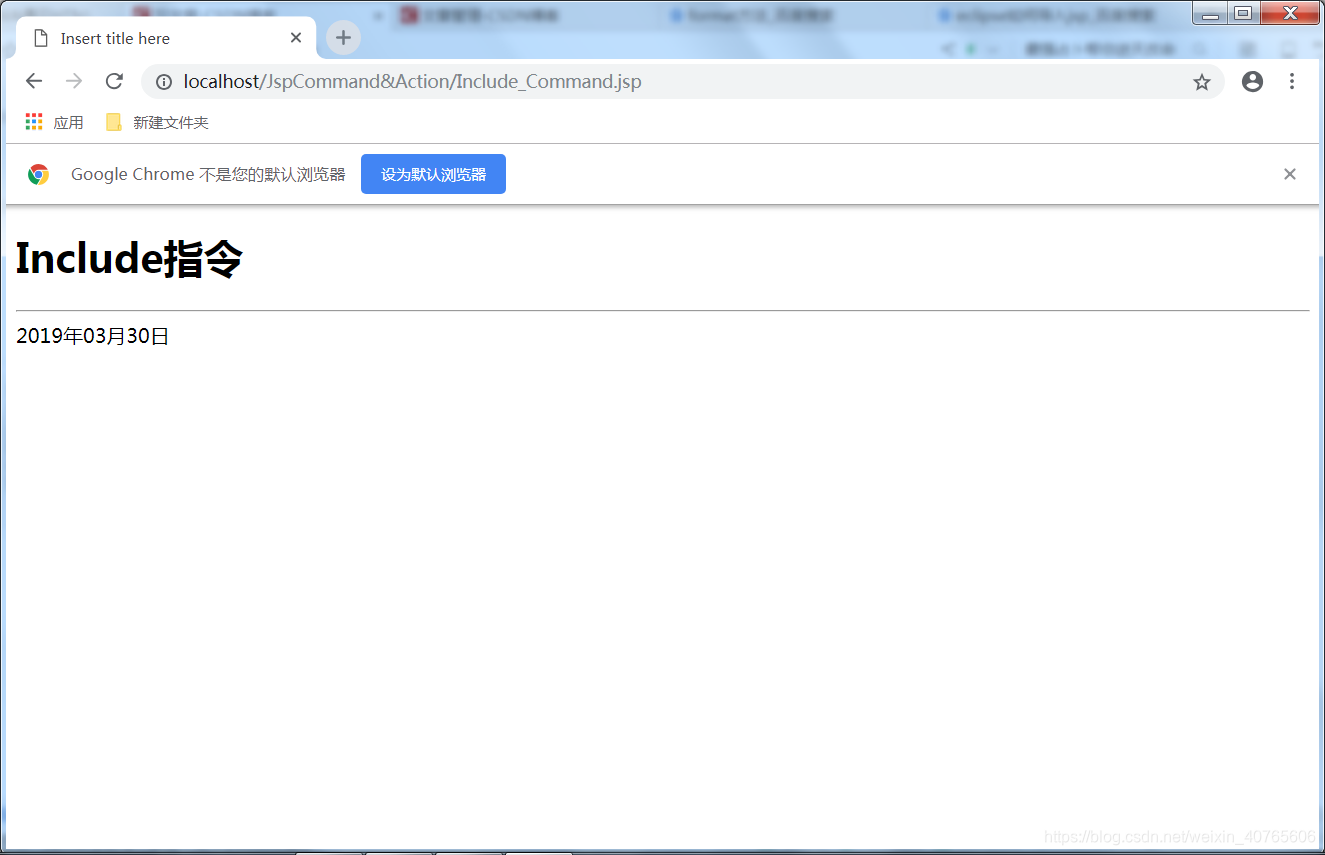View site information icon beside localhost

[x=164, y=82]
